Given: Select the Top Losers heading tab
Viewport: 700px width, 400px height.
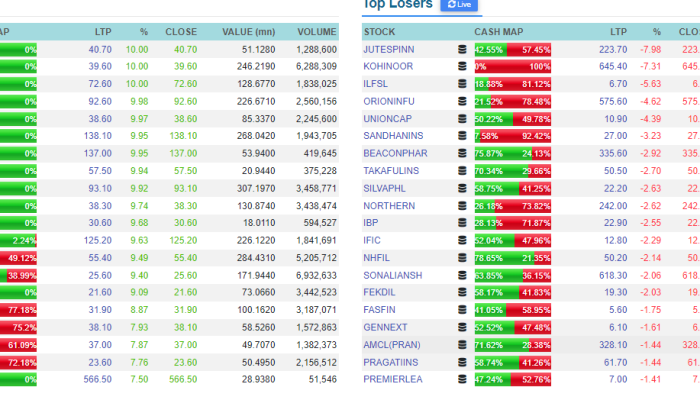Looking at the screenshot, I should tap(397, 4).
